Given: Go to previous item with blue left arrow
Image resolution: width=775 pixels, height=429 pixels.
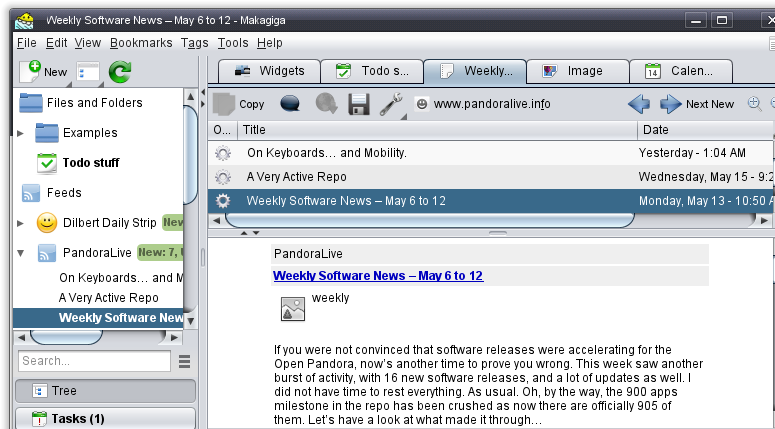Looking at the screenshot, I should pos(639,104).
